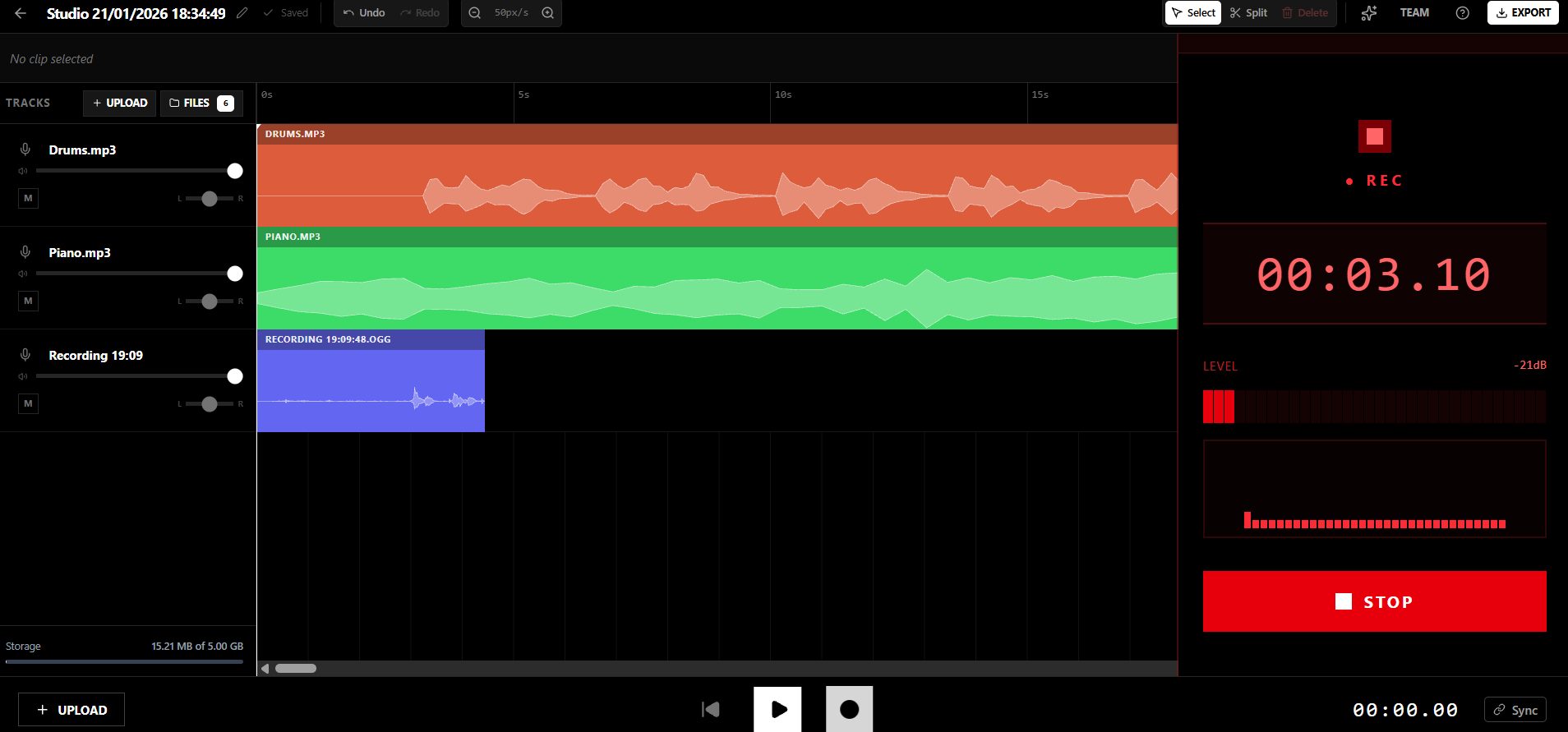Click the Drums.mp3 pan knob
Screen dimensions: 1568x732
point(210,199)
